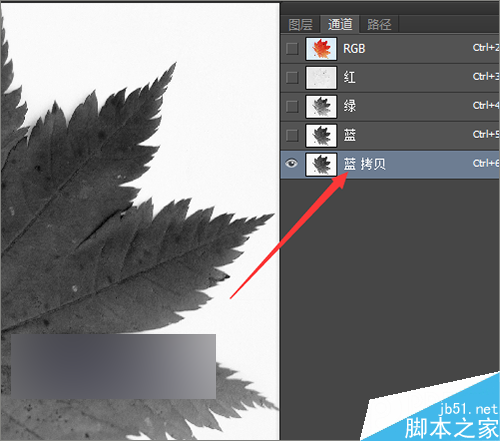Switch to the 图层 tab
Image resolution: width=500 pixels, height=441 pixels.
pyautogui.click(x=300, y=25)
